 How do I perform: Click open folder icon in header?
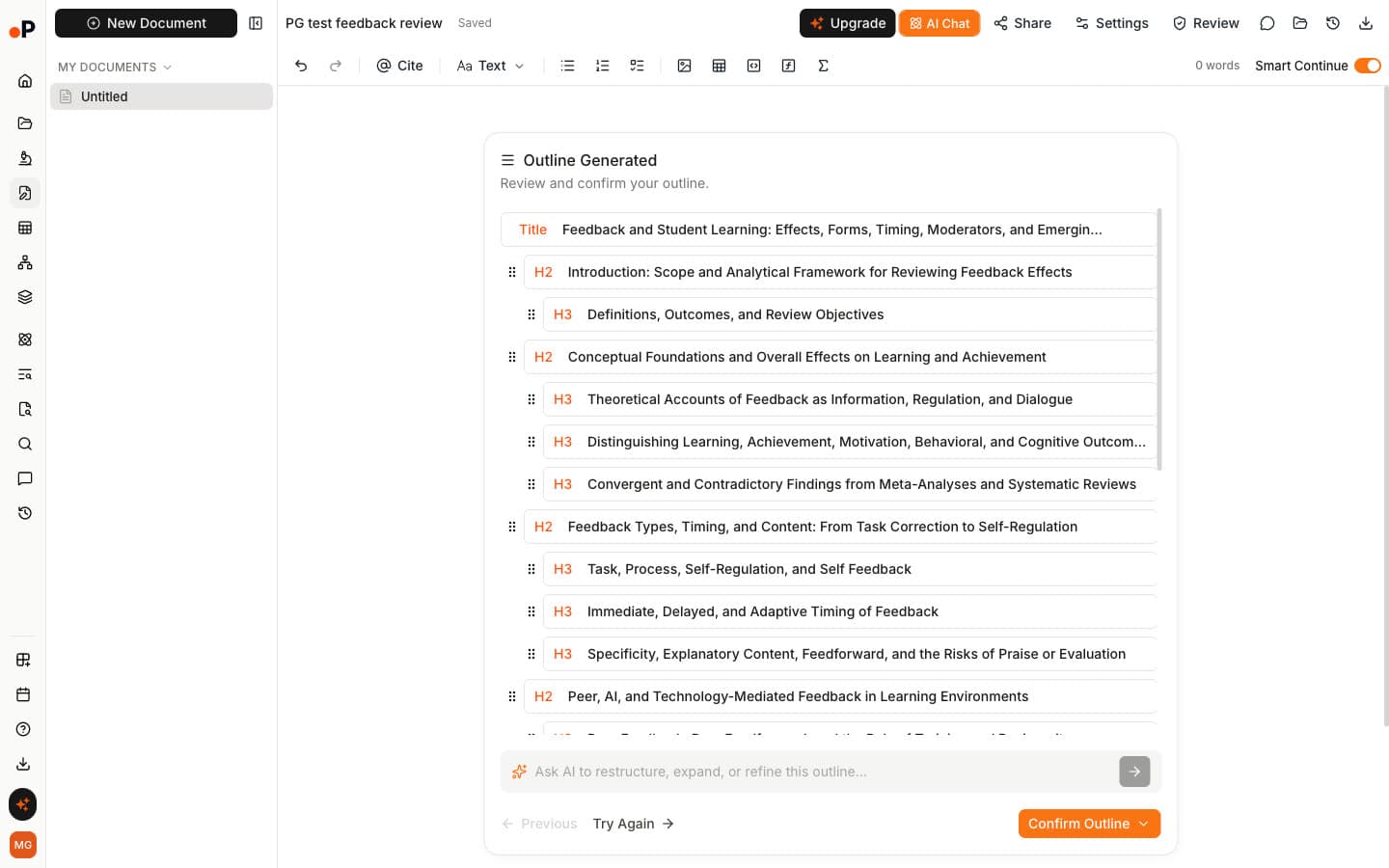1300,23
